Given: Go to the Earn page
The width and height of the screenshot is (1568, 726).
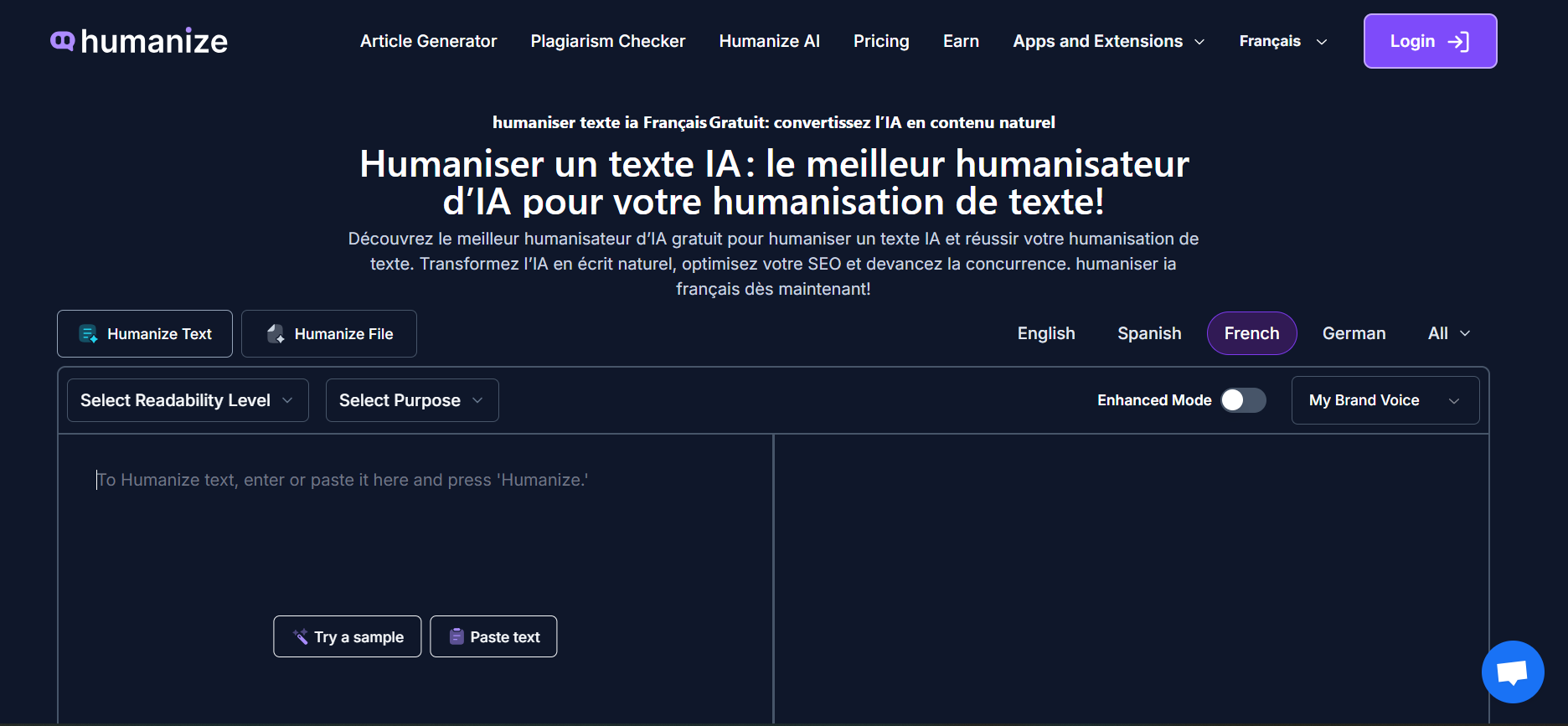Looking at the screenshot, I should [961, 41].
